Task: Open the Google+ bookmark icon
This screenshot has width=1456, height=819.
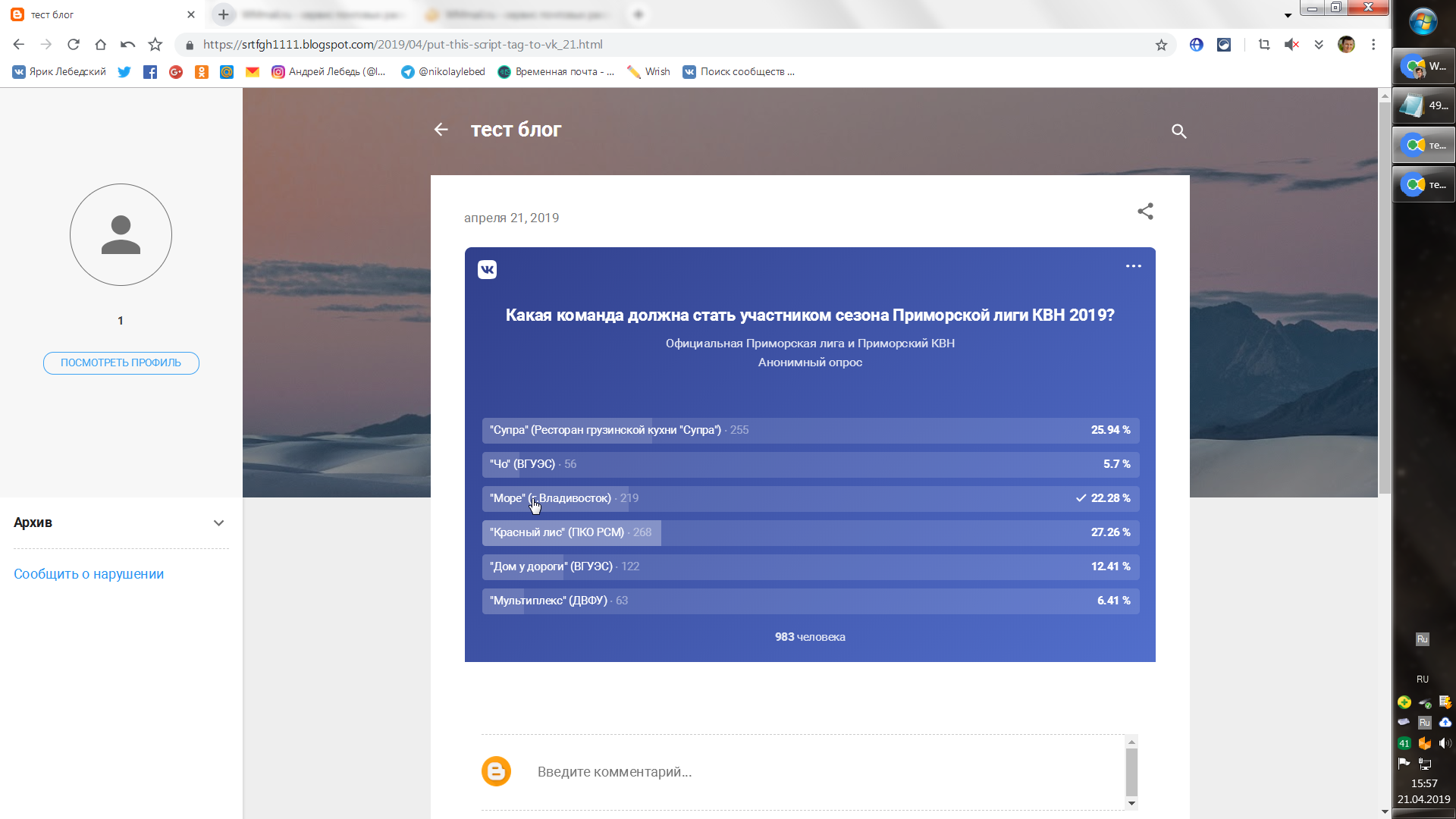Action: pyautogui.click(x=176, y=72)
